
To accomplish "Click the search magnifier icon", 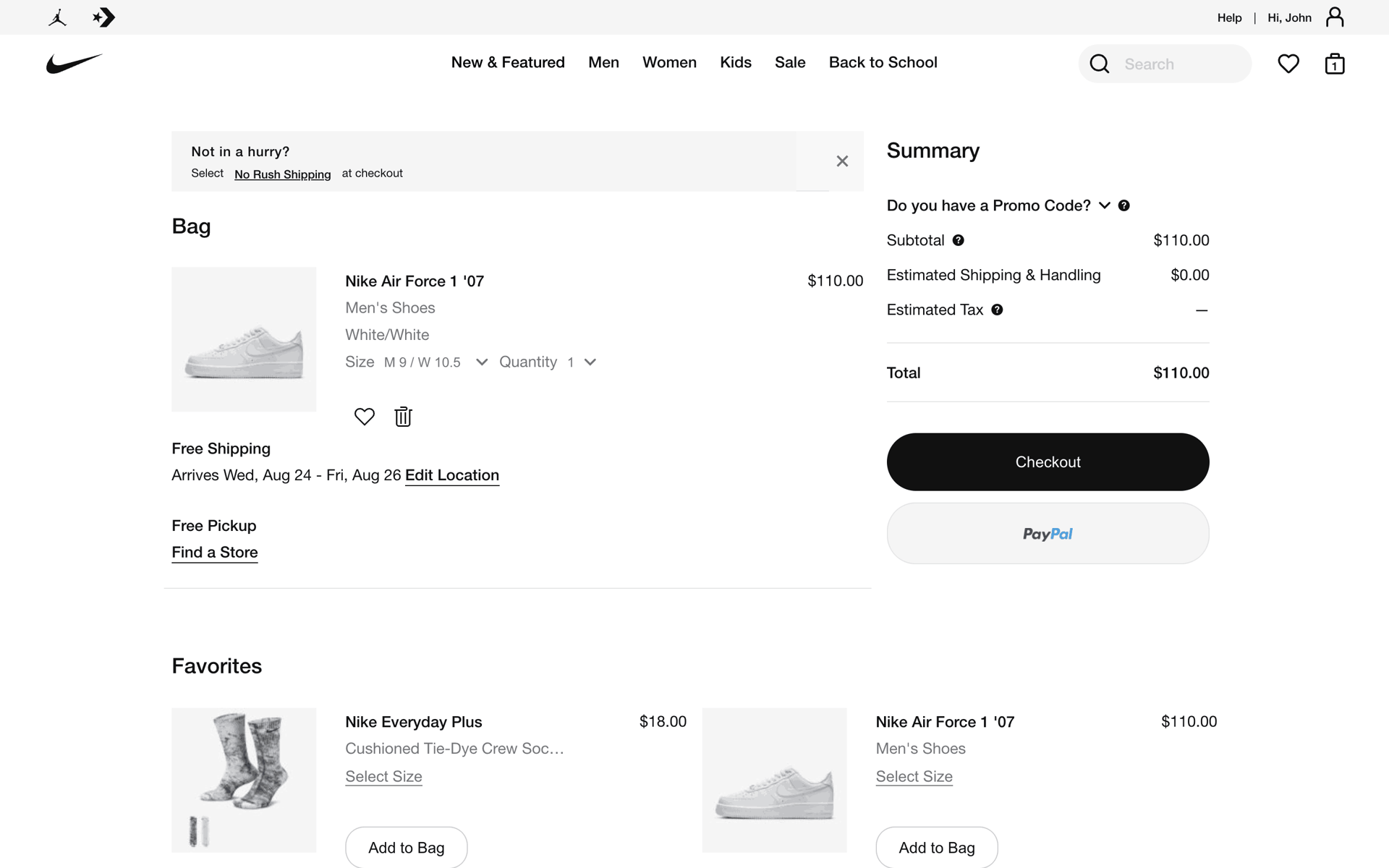I will (x=1100, y=64).
